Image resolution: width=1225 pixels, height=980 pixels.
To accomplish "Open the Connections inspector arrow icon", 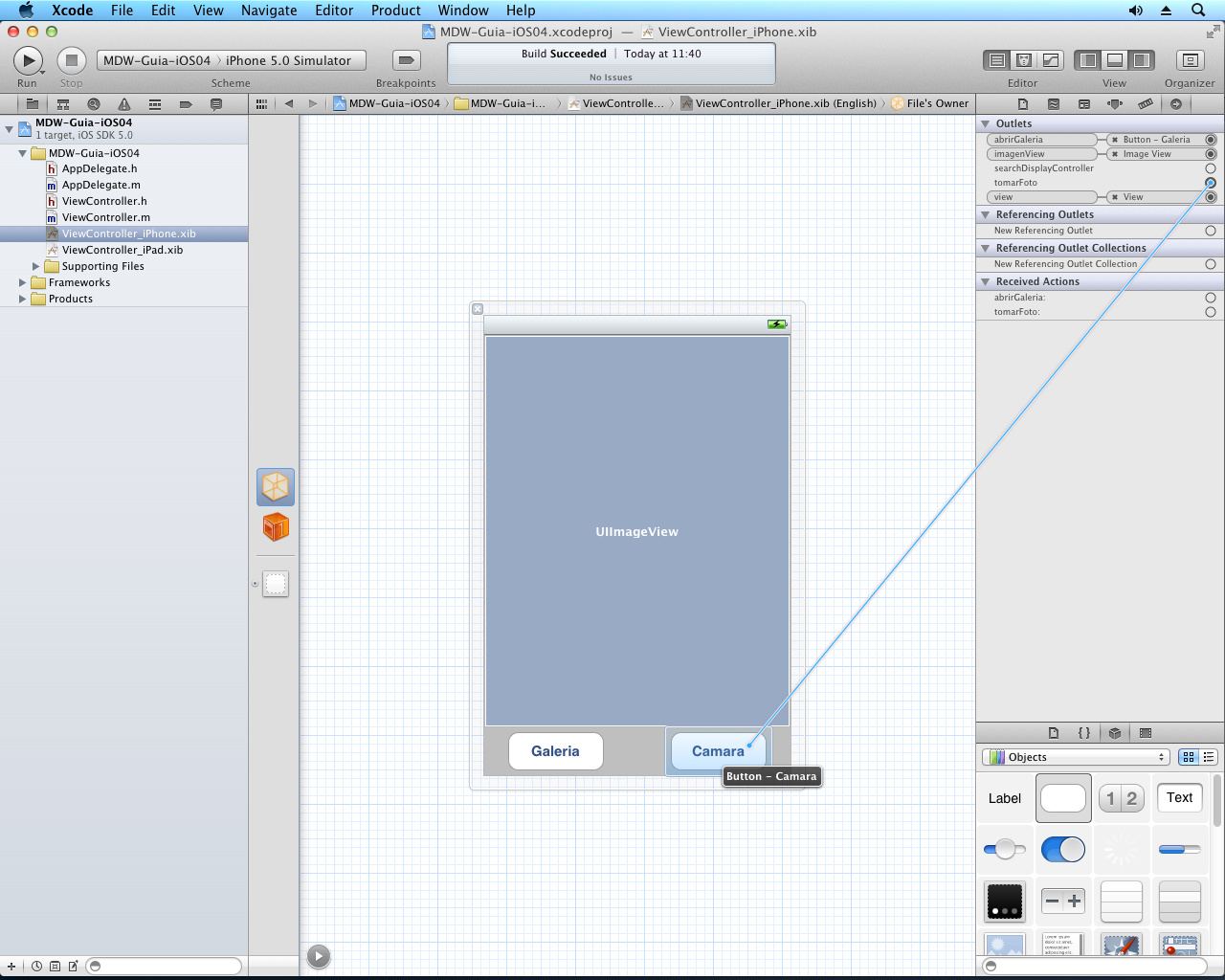I will point(1176,103).
